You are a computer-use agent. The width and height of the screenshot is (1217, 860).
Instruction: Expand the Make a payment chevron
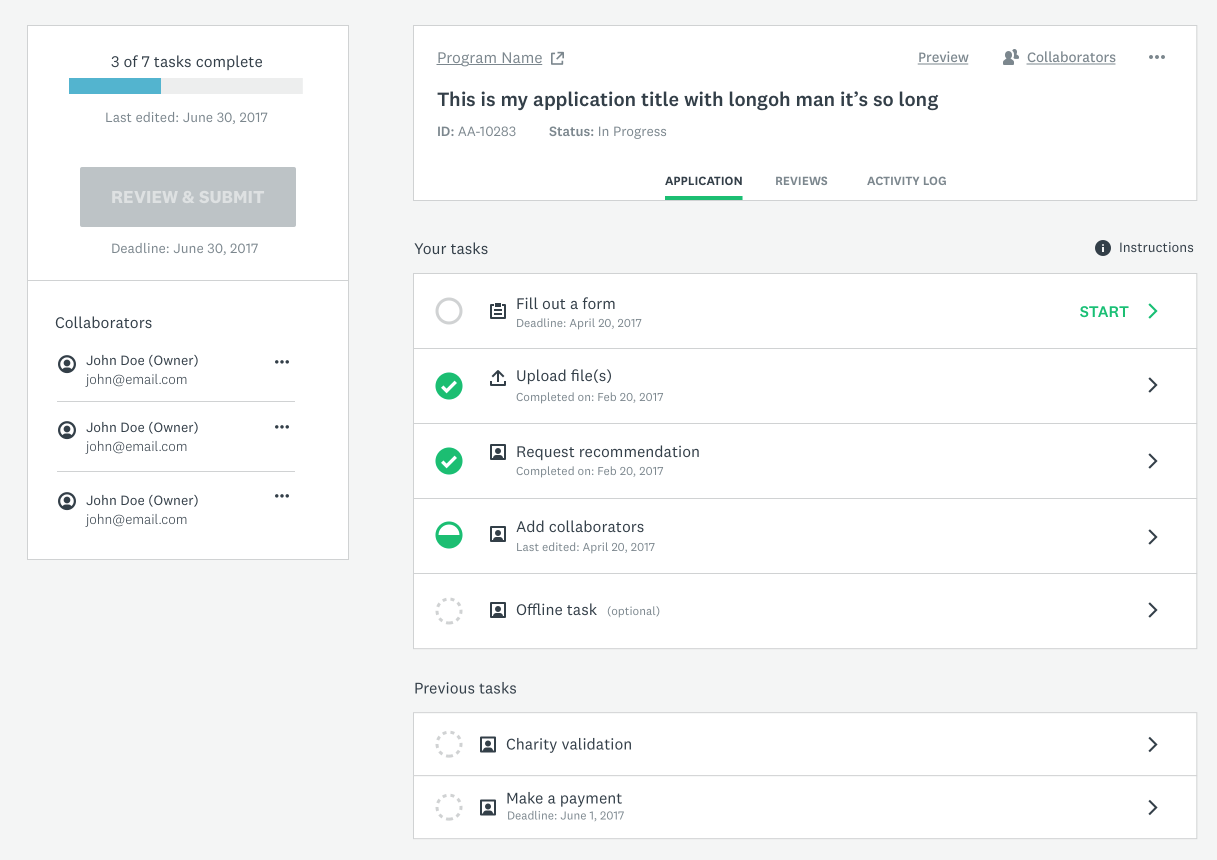pos(1153,807)
